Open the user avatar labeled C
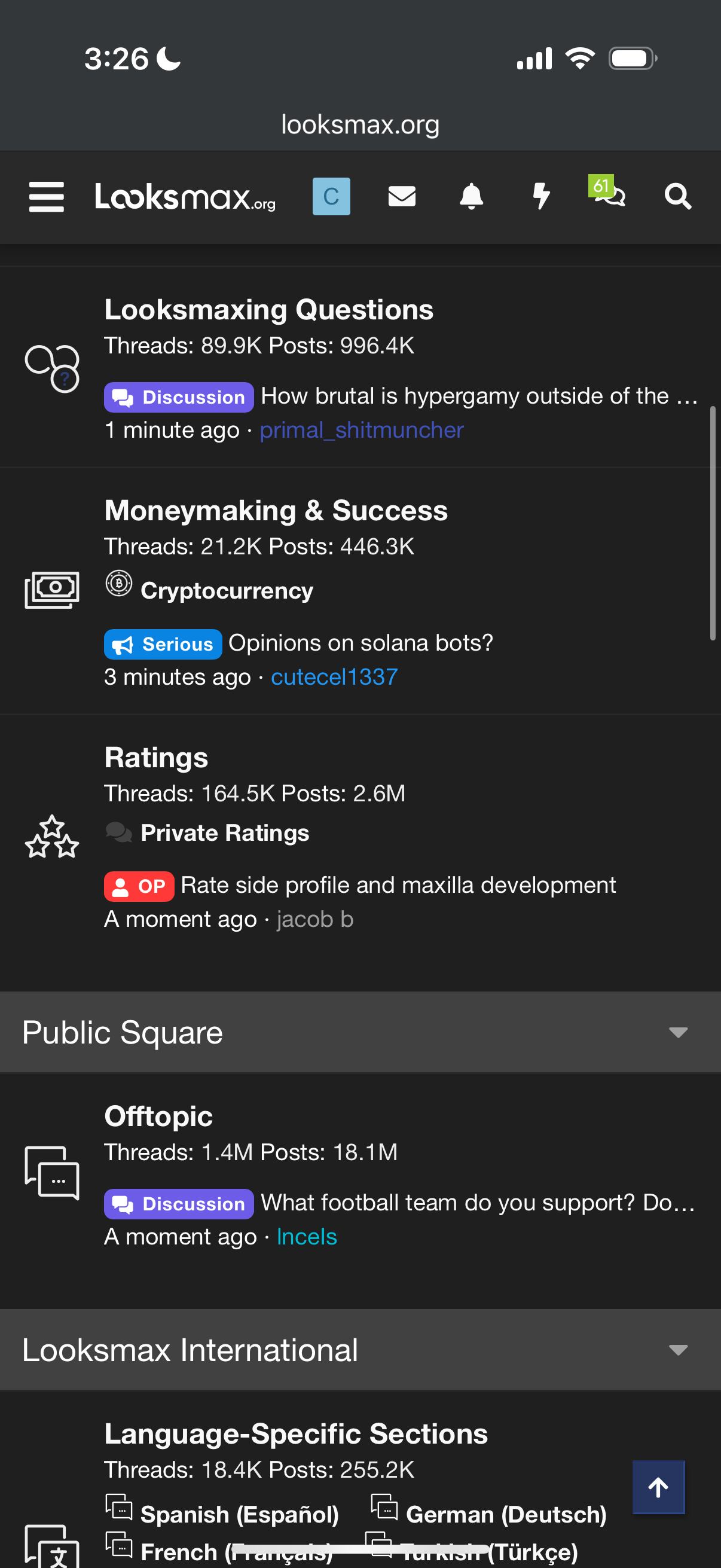721x1568 pixels. [x=331, y=197]
